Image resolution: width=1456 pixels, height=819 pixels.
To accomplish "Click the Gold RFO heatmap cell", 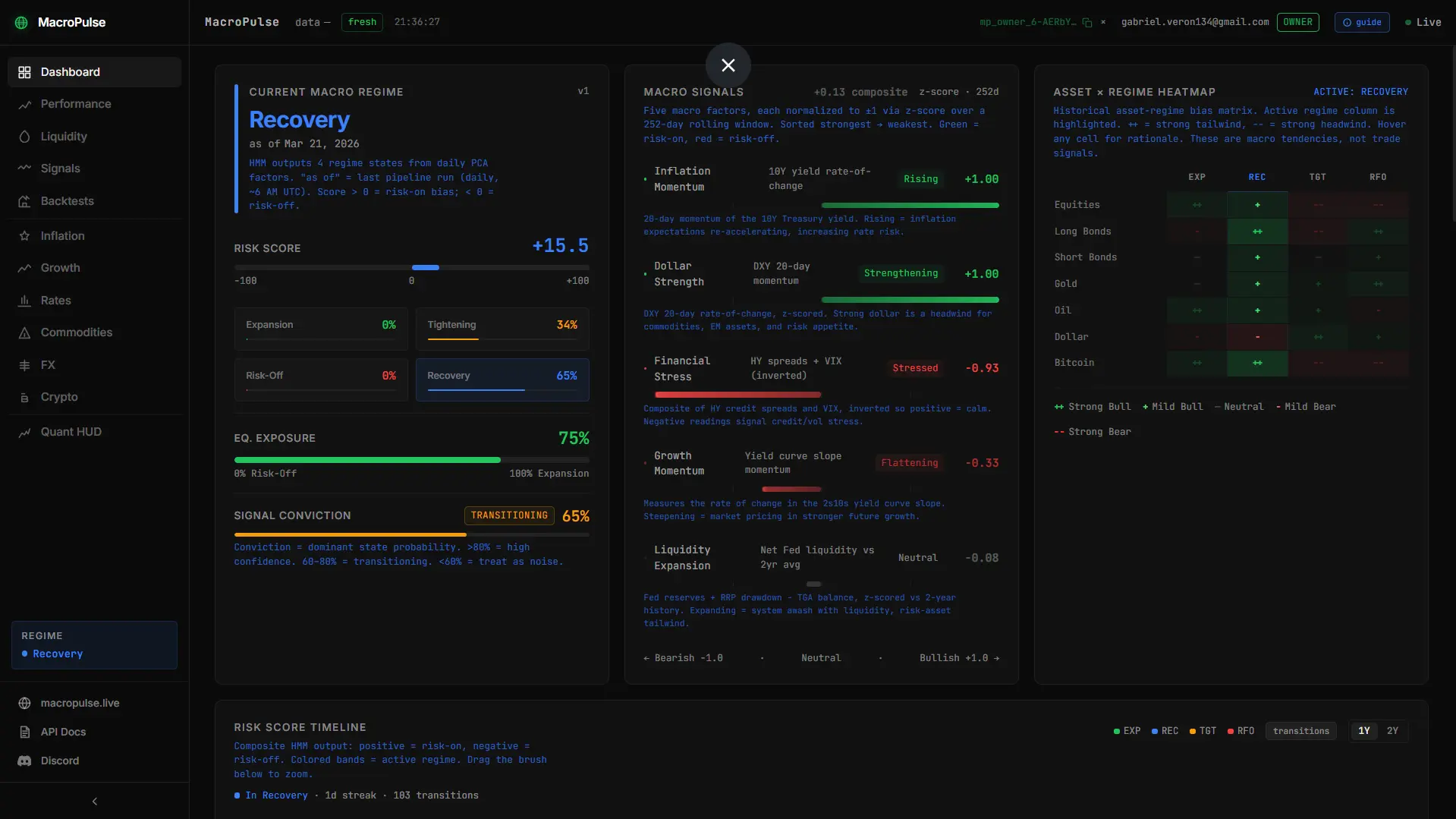I will (1378, 284).
